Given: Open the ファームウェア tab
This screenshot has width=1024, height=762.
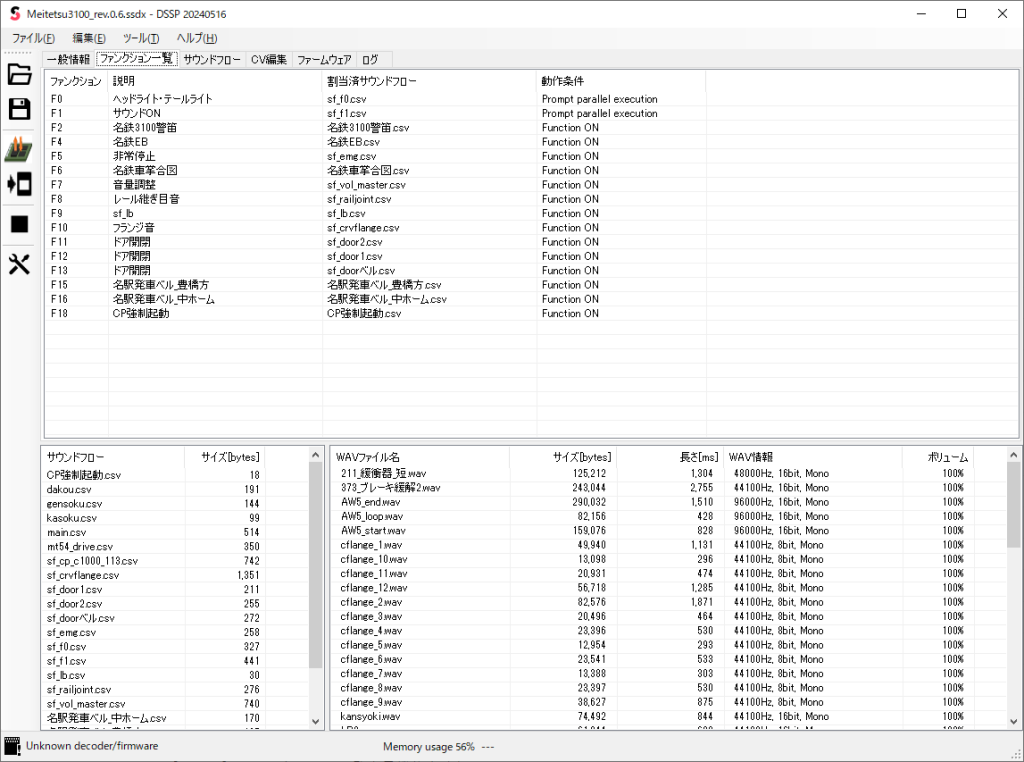Looking at the screenshot, I should coord(324,60).
